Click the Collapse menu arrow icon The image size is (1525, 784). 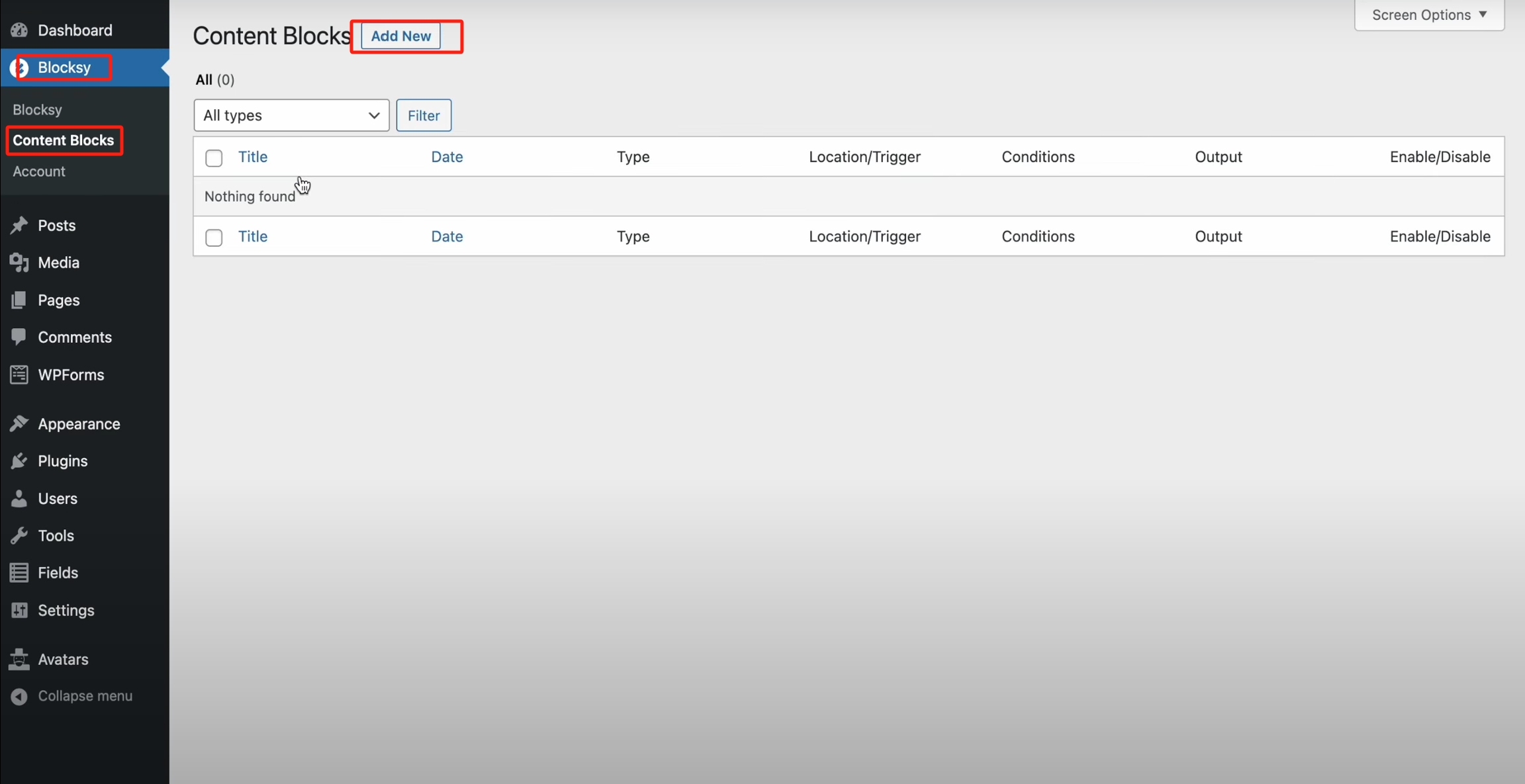[x=19, y=696]
